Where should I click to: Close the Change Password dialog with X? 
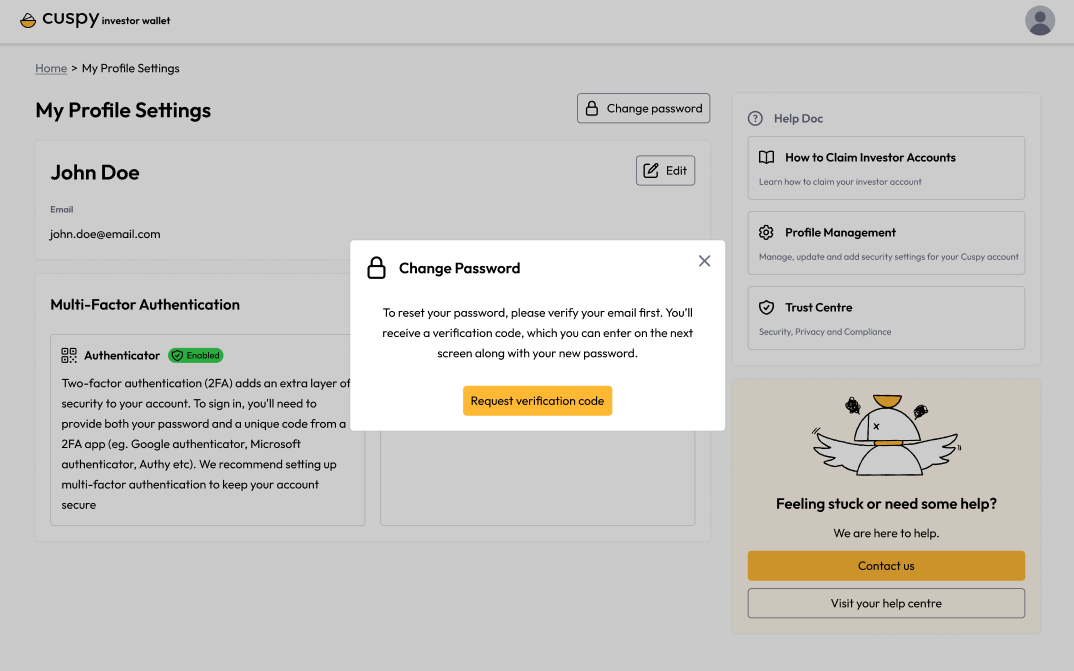(x=704, y=261)
